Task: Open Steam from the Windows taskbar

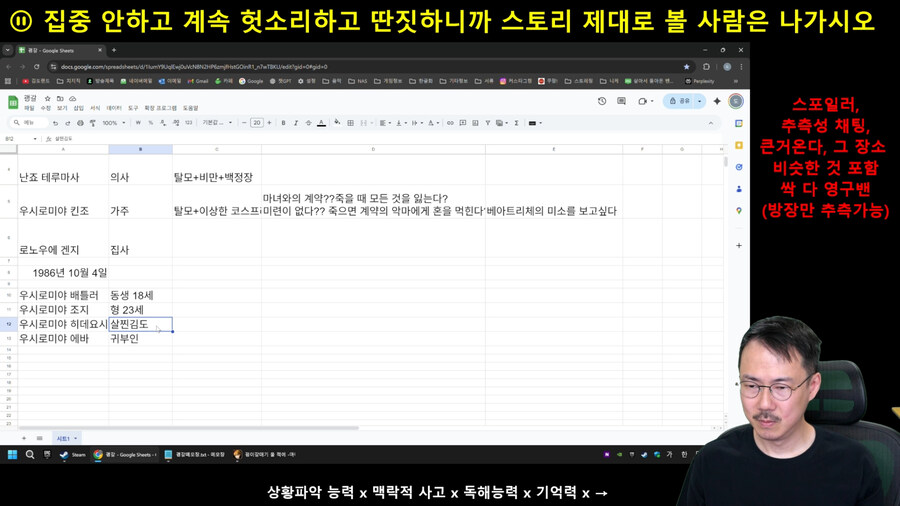Action: (x=72, y=454)
